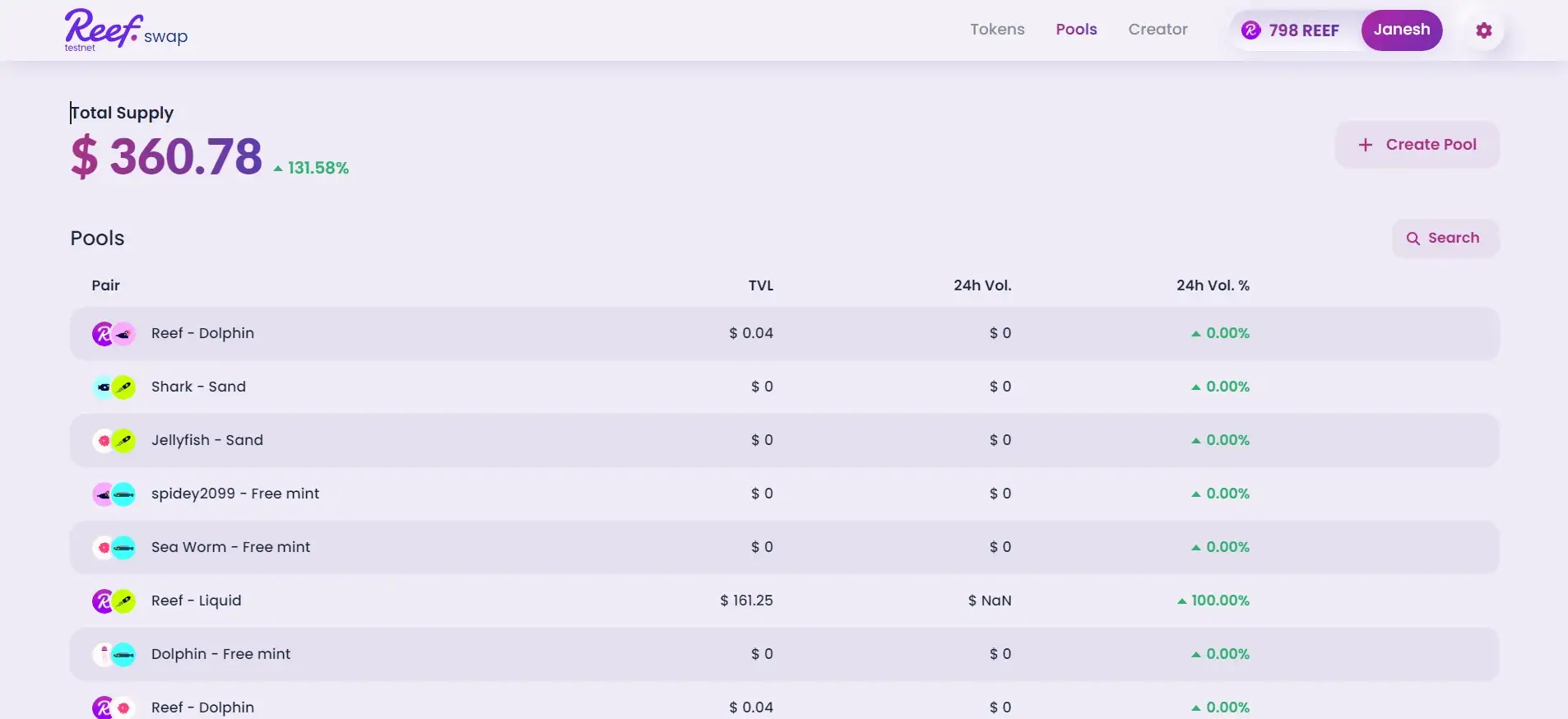1568x719 pixels.
Task: Click the Reef swap logo
Action: coord(126,30)
